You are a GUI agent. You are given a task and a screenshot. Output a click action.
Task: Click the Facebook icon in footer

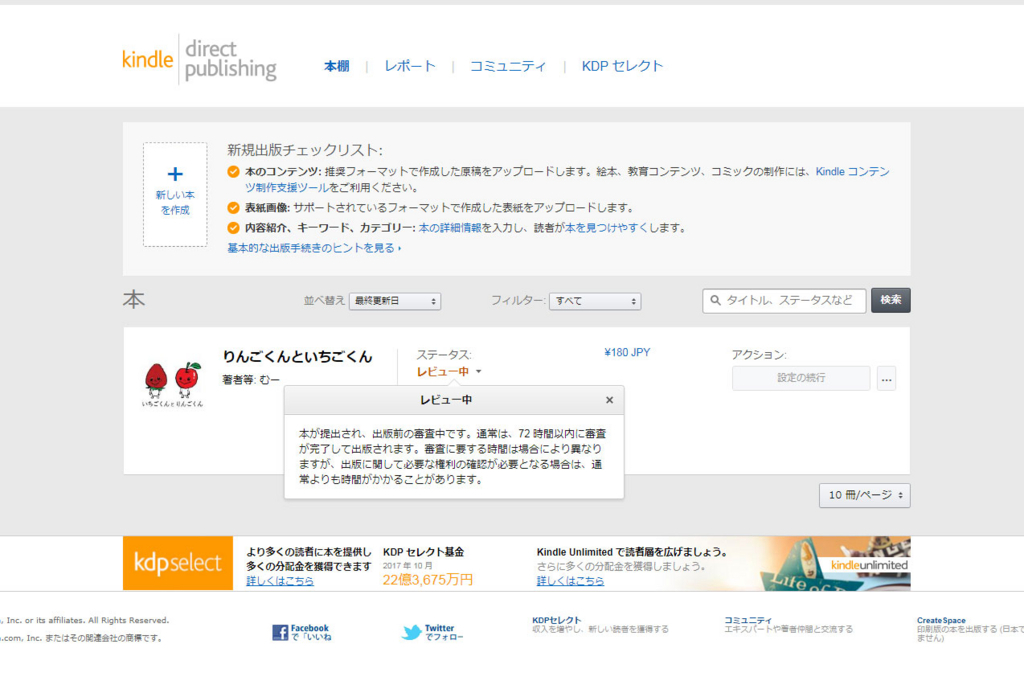pos(280,632)
